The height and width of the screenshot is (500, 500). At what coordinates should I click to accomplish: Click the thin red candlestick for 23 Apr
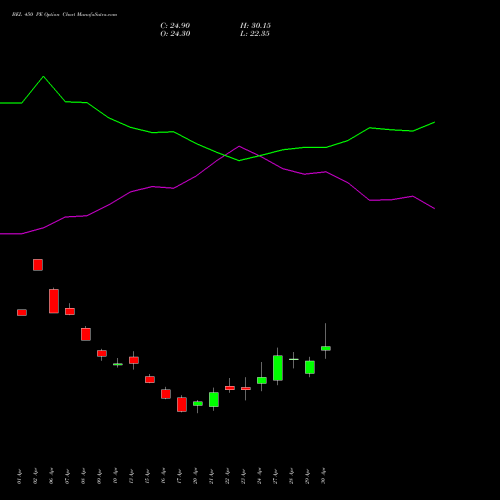246,388
